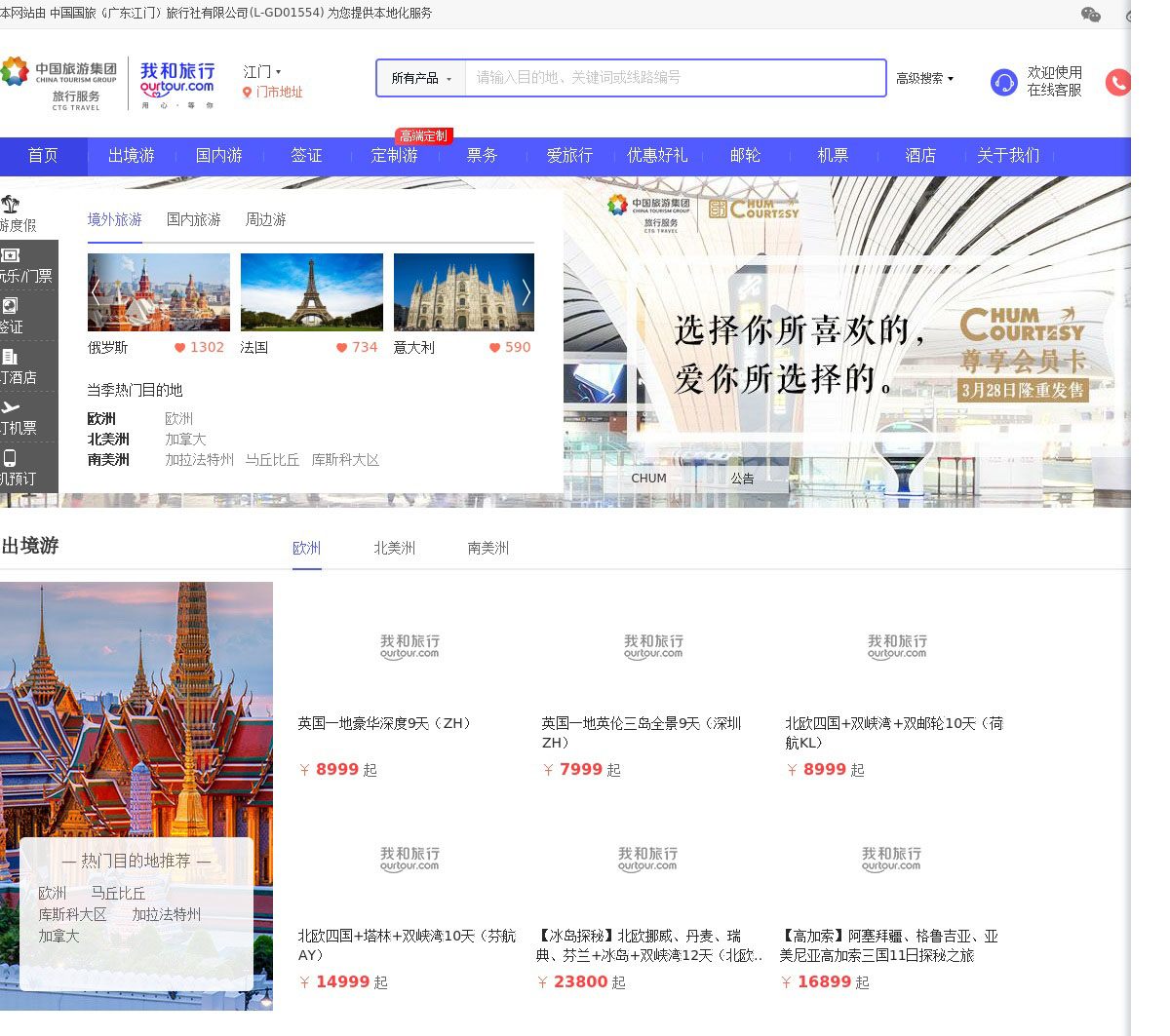1170x1036 pixels.
Task: Click the palm tree vacation sidebar icon
Action: pos(11,205)
